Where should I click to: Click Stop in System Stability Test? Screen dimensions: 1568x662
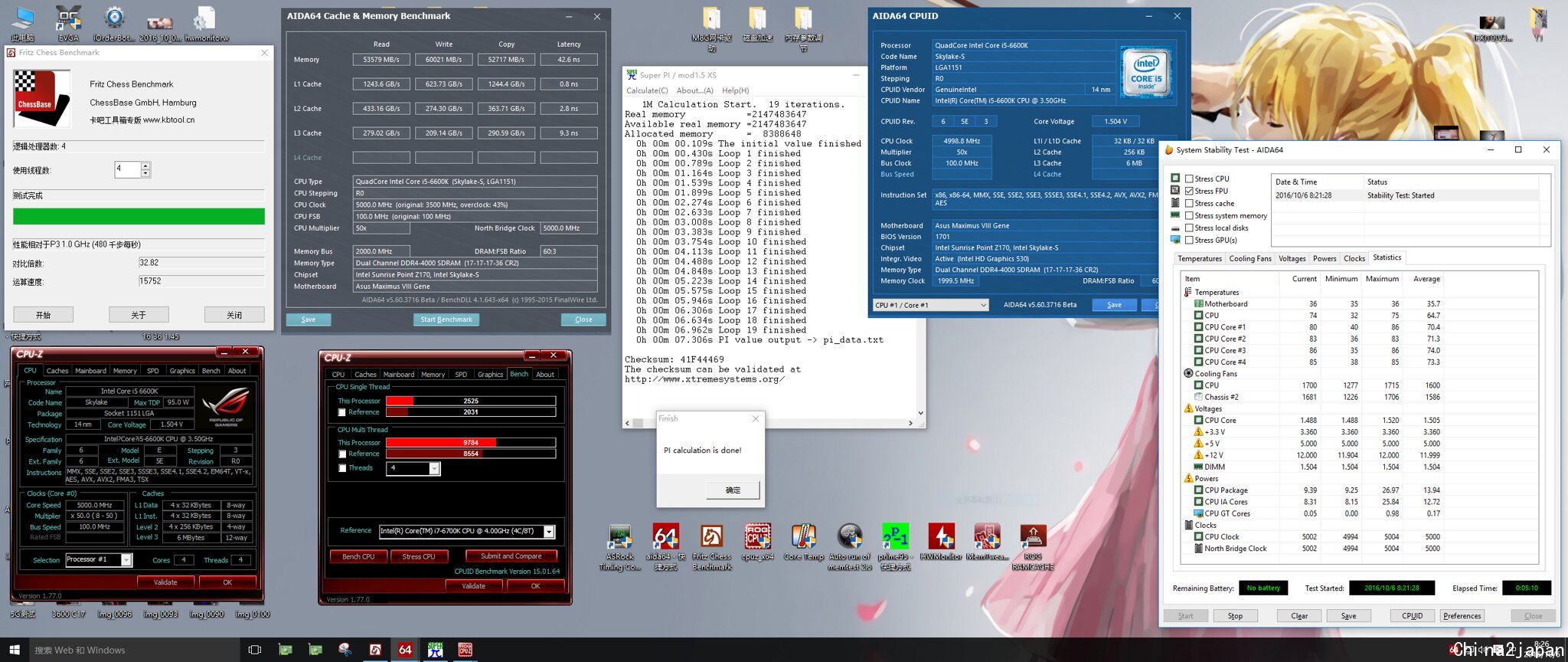tap(1235, 616)
